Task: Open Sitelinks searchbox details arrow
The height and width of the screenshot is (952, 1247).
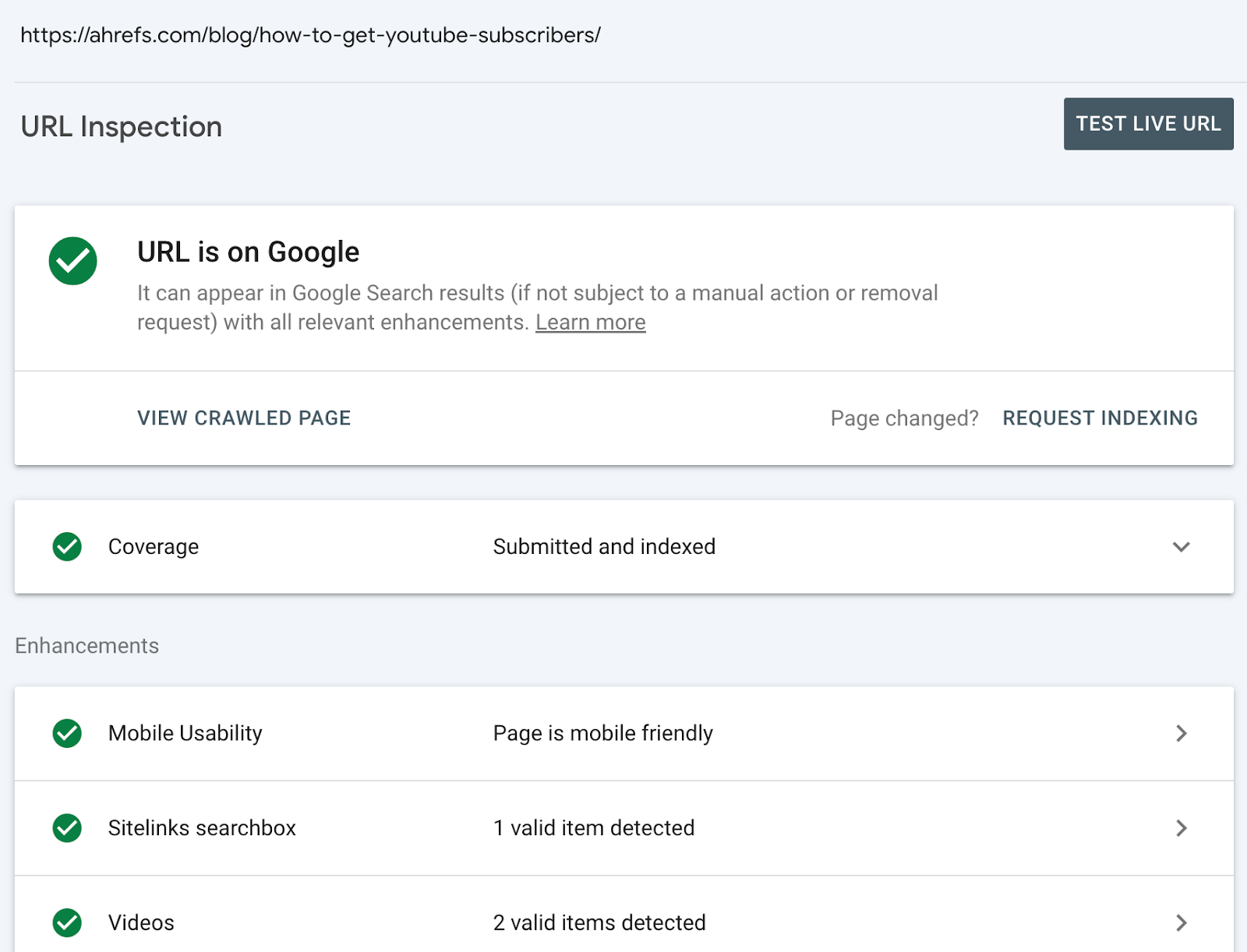Action: click(x=1181, y=828)
